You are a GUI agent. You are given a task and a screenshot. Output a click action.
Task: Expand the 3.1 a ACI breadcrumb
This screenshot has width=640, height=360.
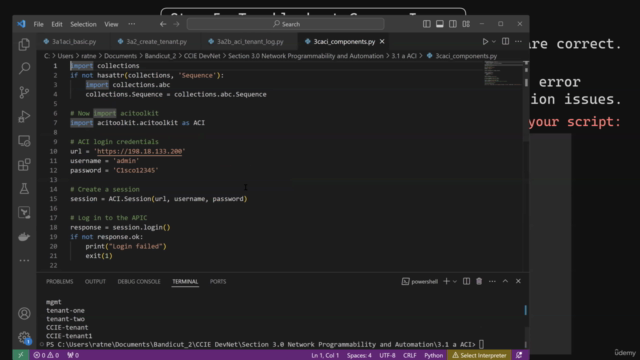point(404,56)
